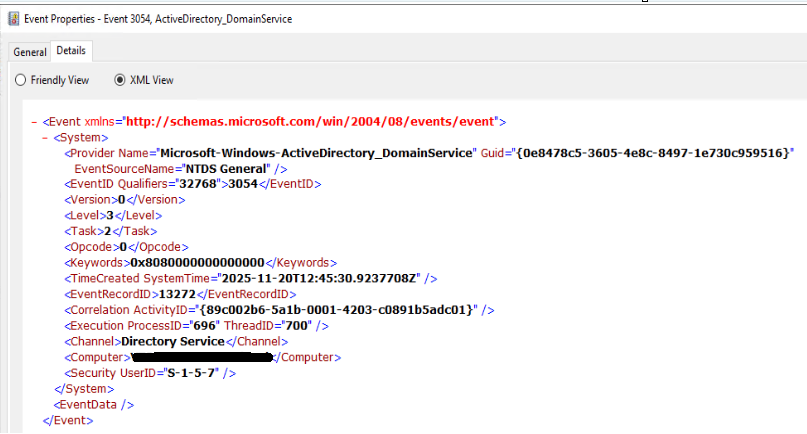Click the ThreadID value 700
Viewport: 807px width, 434px height.
pos(296,326)
